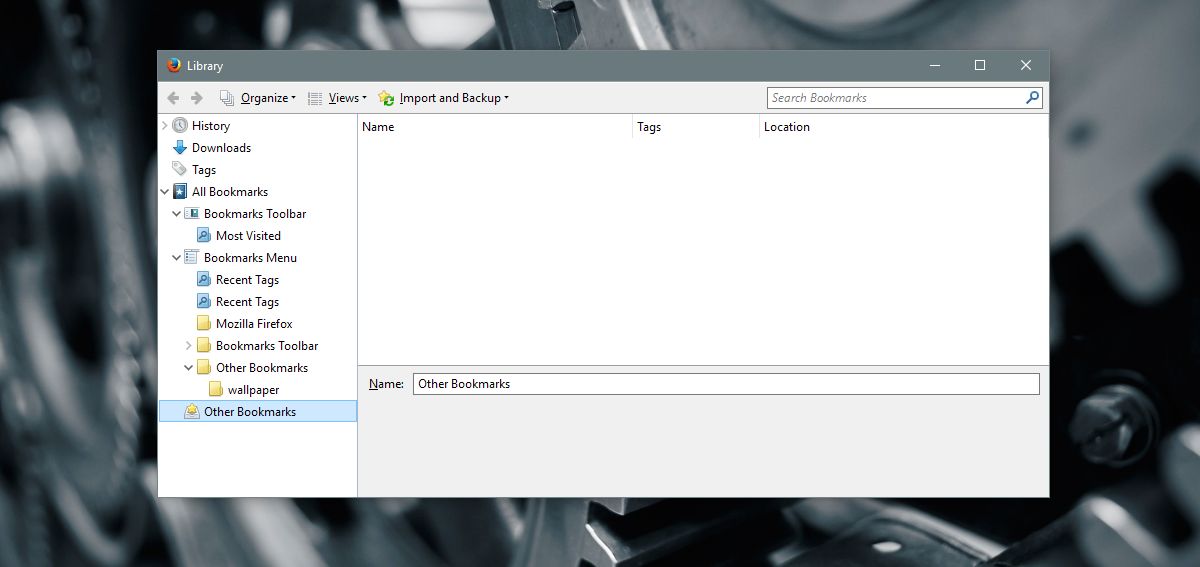Open the Organize dropdown menu
The height and width of the screenshot is (567, 1200).
(258, 98)
